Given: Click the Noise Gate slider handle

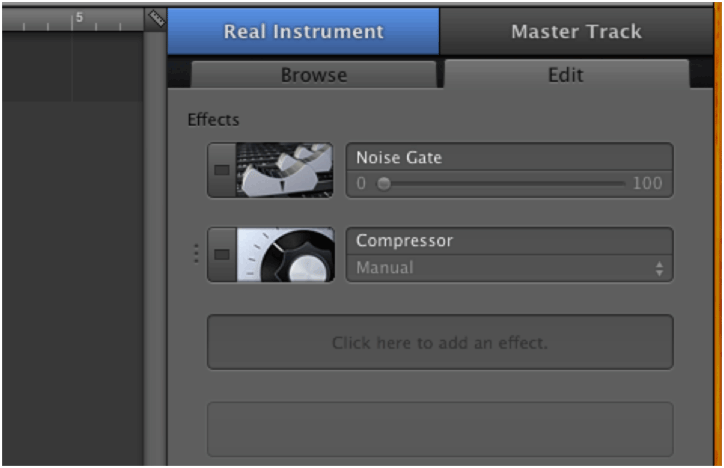Looking at the screenshot, I should tap(384, 184).
